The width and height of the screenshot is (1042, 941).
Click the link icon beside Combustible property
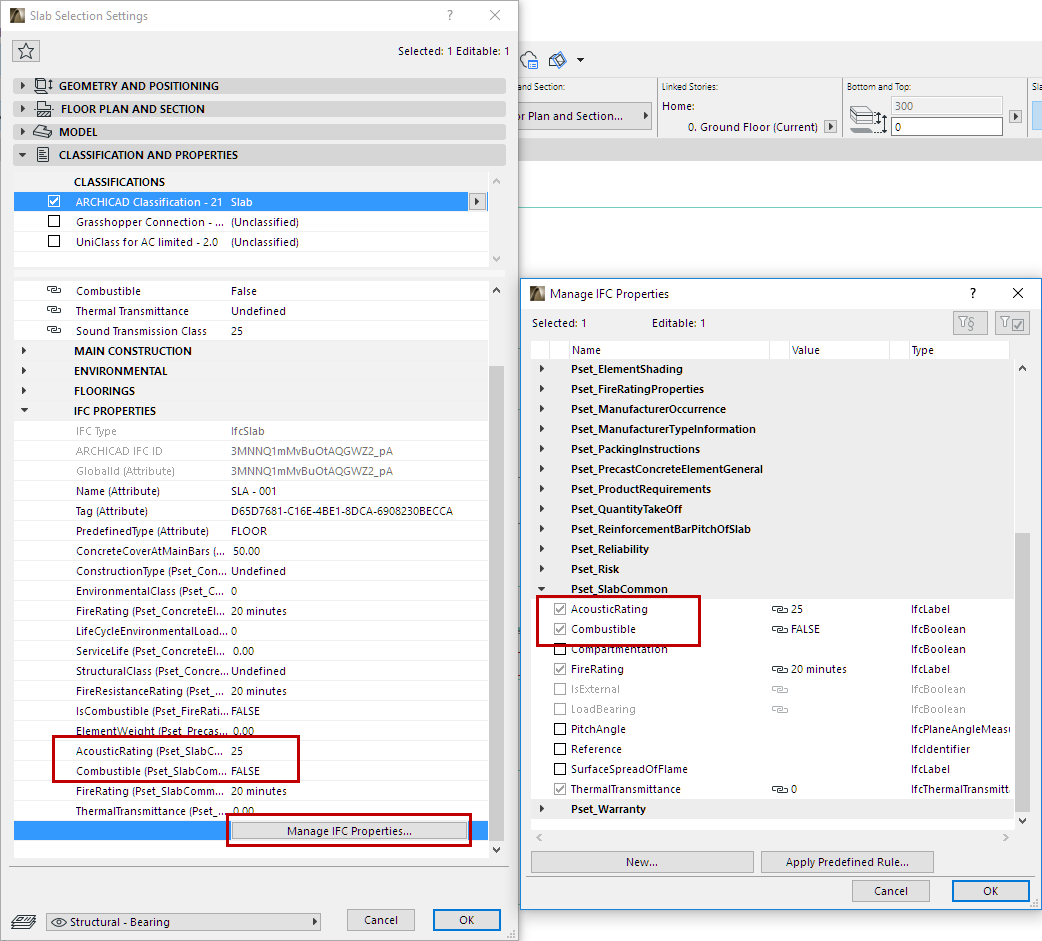54,290
